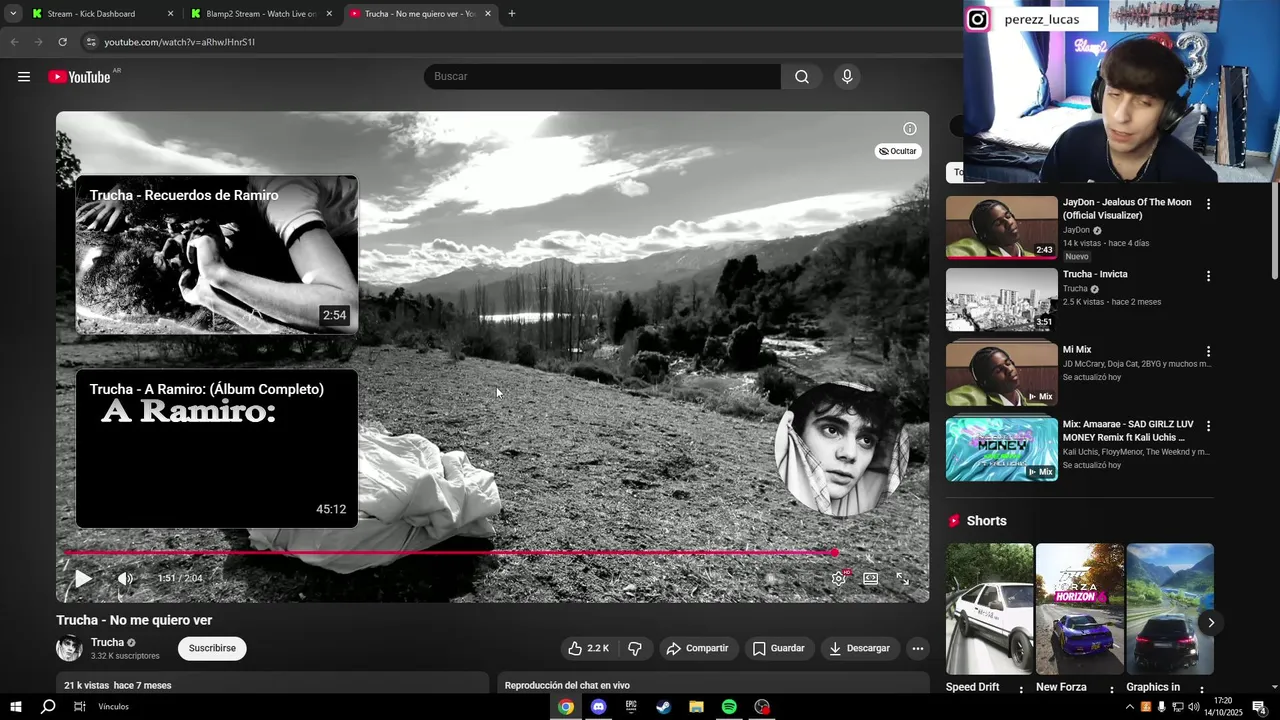1280x720 pixels.
Task: Open JayDon Jealous Of The Moon video
Action: click(x=1127, y=208)
